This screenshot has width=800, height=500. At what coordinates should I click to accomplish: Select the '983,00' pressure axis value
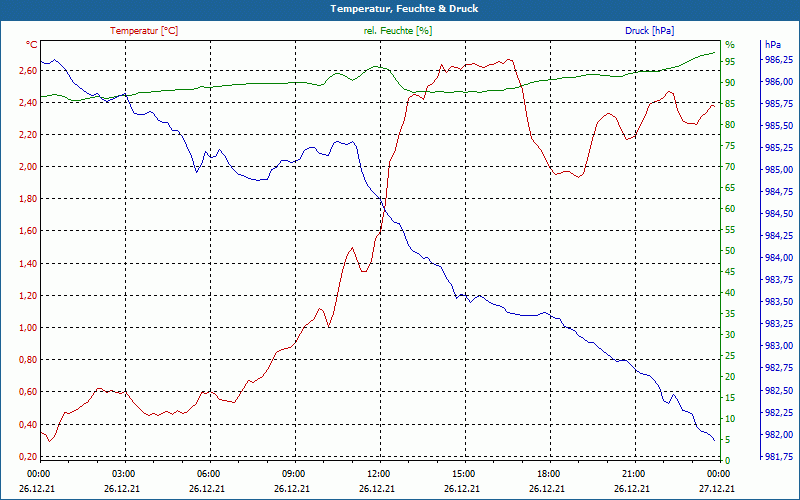[780, 346]
